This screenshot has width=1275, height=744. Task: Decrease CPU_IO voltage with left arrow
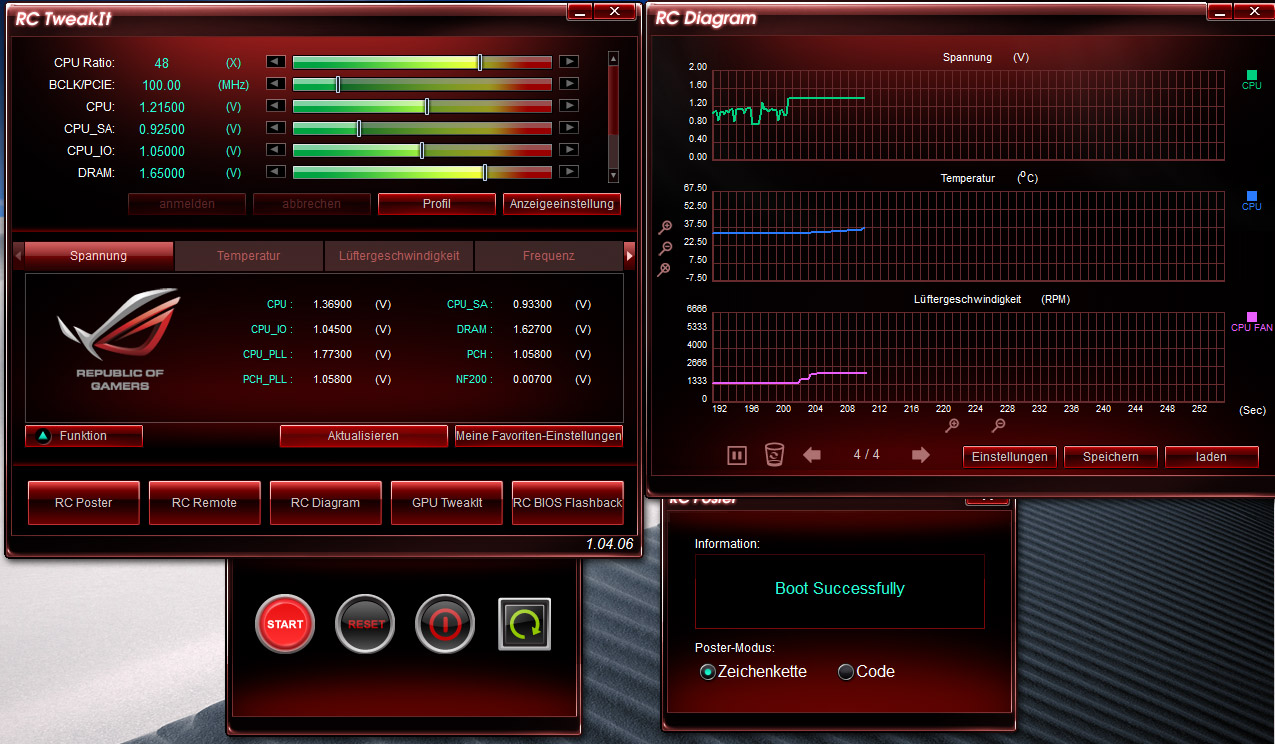click(275, 150)
